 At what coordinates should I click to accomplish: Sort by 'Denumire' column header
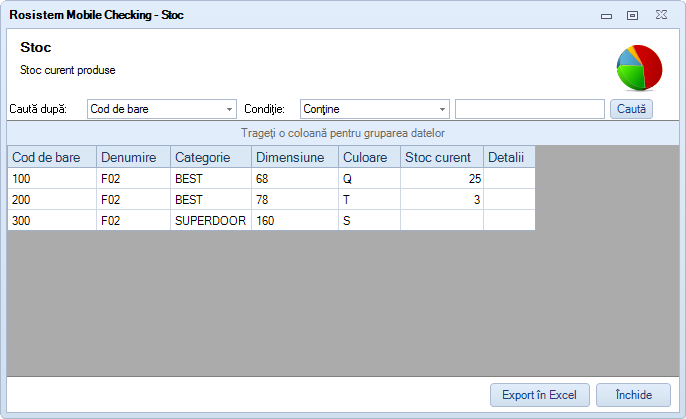(x=133, y=157)
